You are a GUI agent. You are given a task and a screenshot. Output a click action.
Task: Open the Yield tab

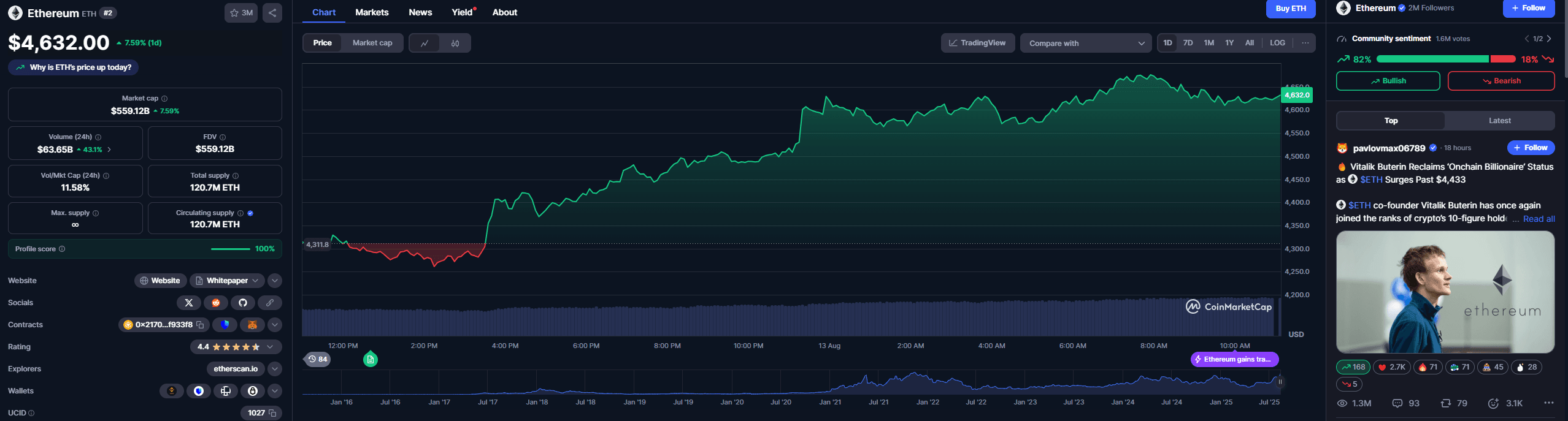pos(463,12)
